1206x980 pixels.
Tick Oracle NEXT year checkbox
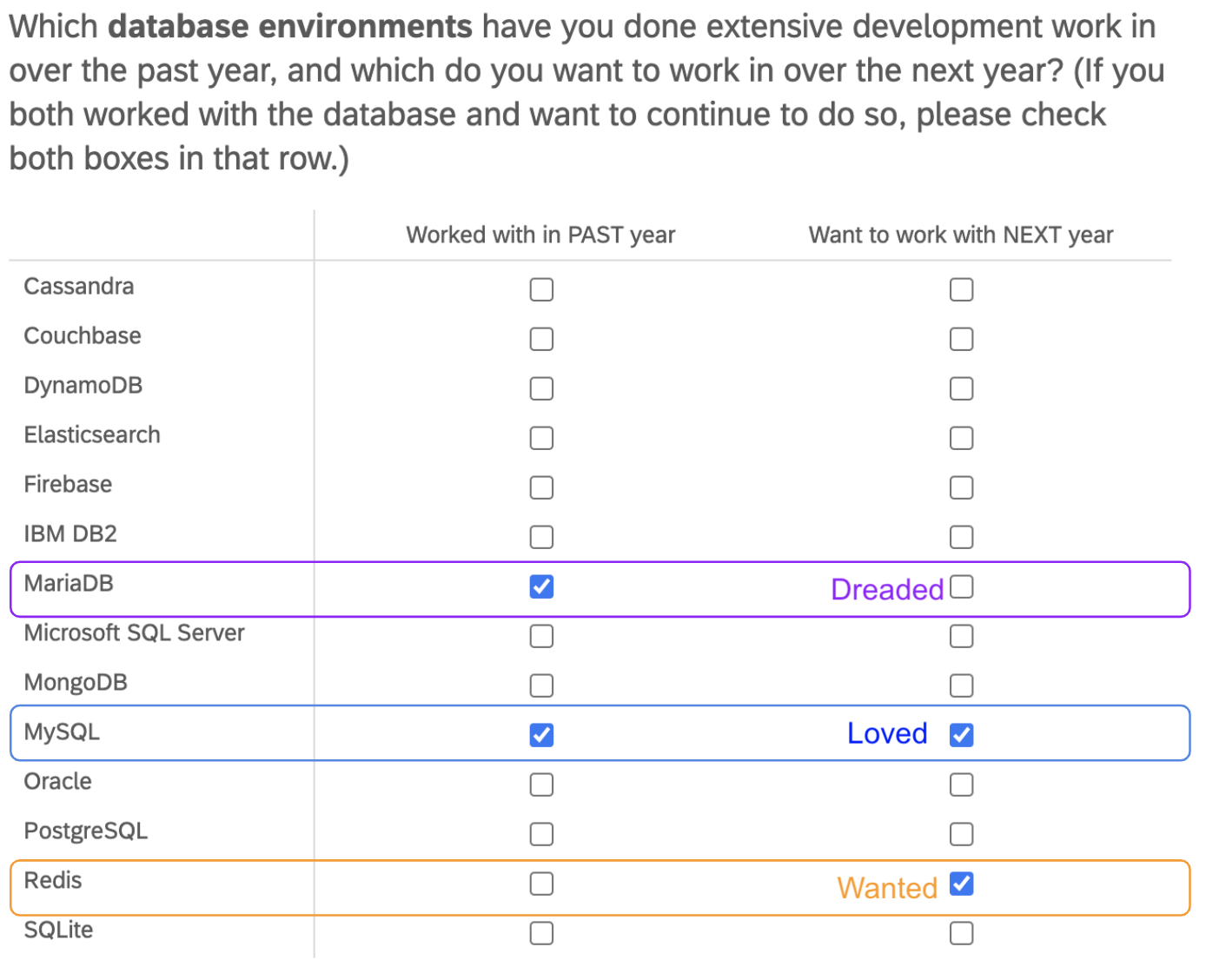pyautogui.click(x=961, y=785)
